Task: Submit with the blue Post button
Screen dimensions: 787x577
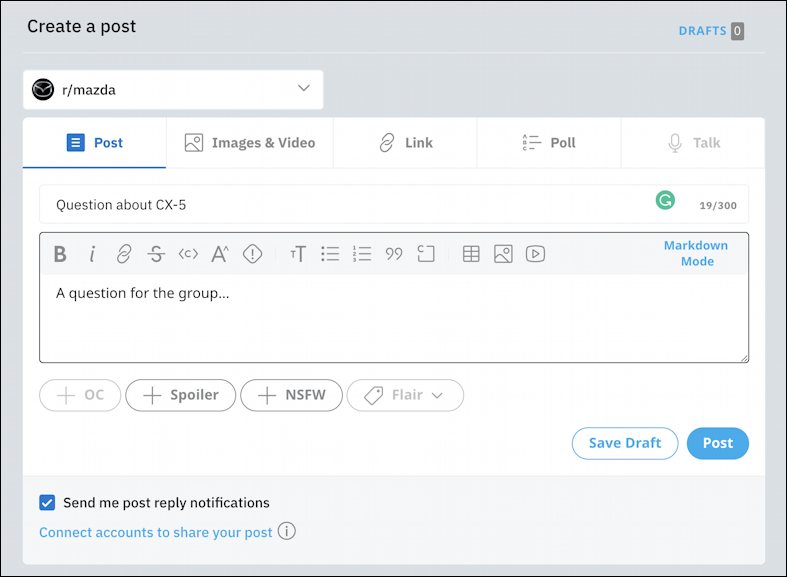Action: pyautogui.click(x=718, y=444)
